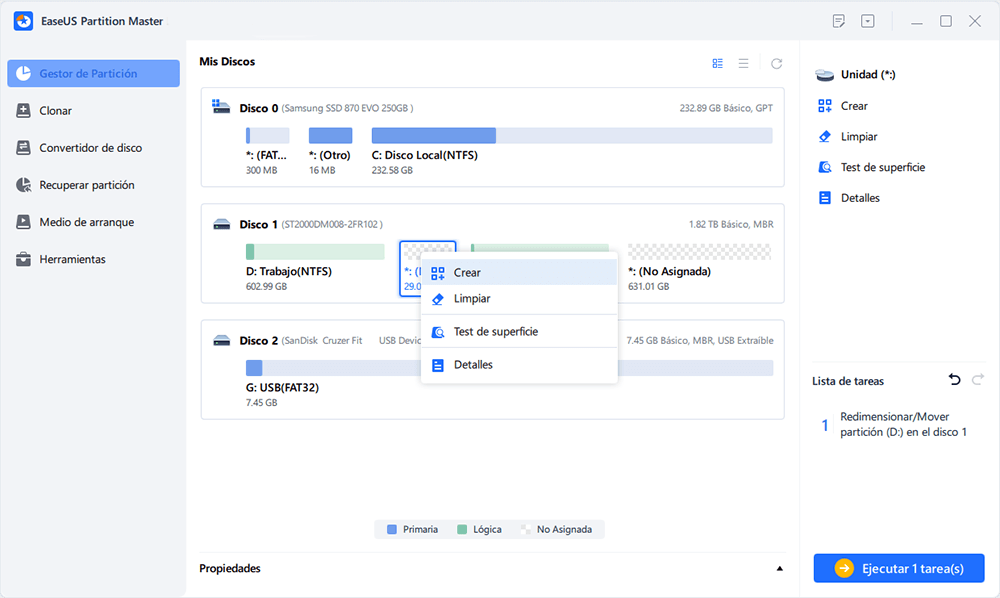Viewport: 1000px width, 598px height.
Task: Choose Detalles in the context menu
Action: click(519, 365)
